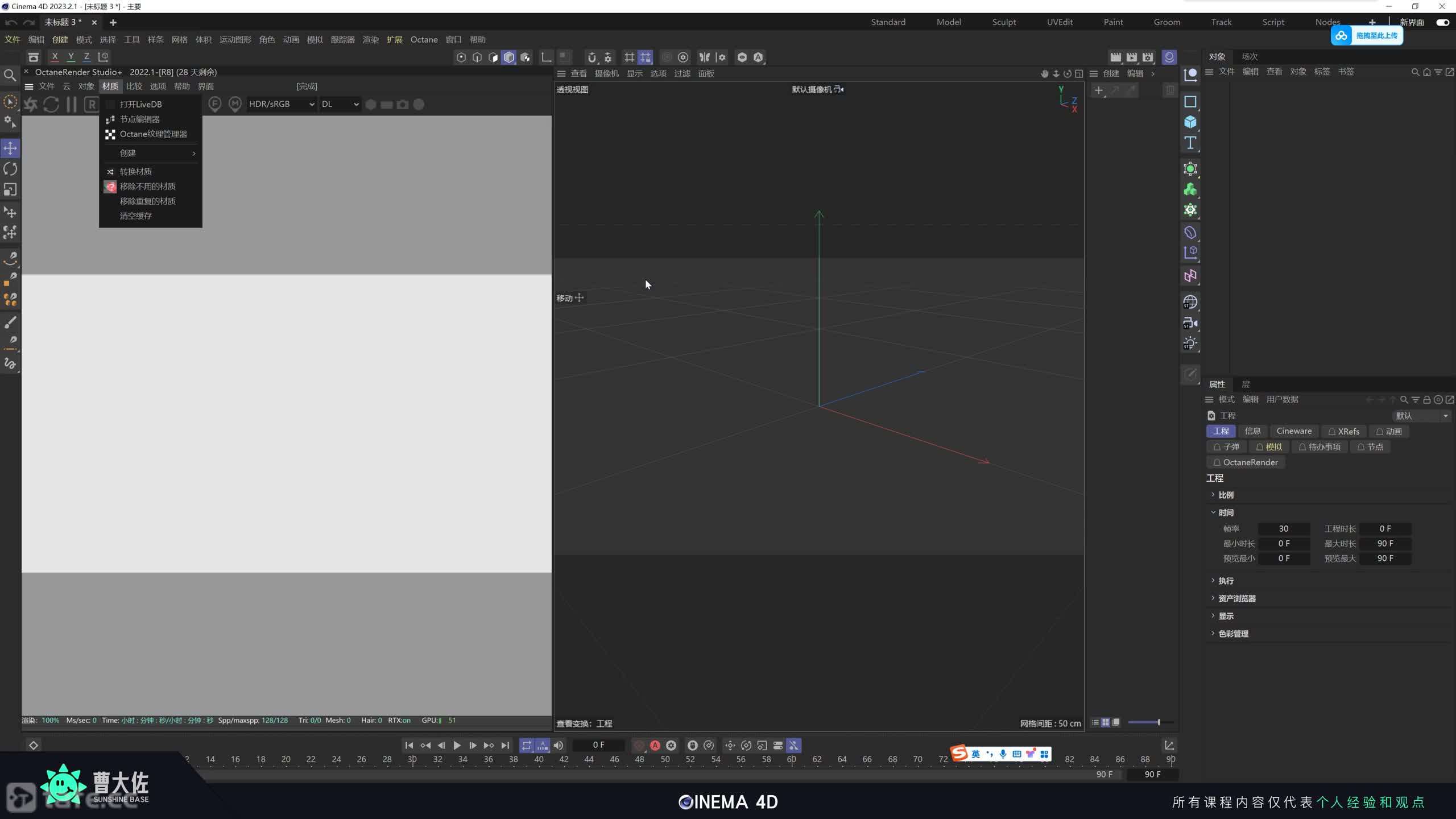The image size is (1456, 819).
Task: Toggle the 新界面 switch
Action: [x=1442, y=22]
